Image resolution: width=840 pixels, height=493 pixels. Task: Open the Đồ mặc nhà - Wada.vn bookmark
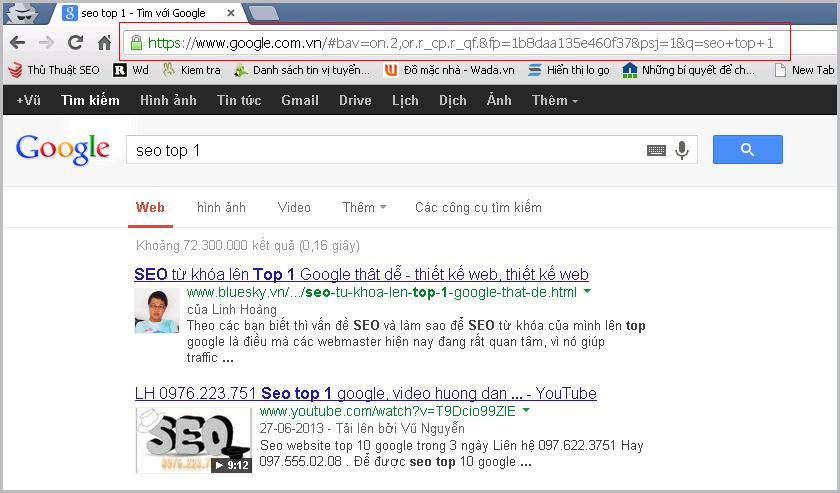click(449, 70)
